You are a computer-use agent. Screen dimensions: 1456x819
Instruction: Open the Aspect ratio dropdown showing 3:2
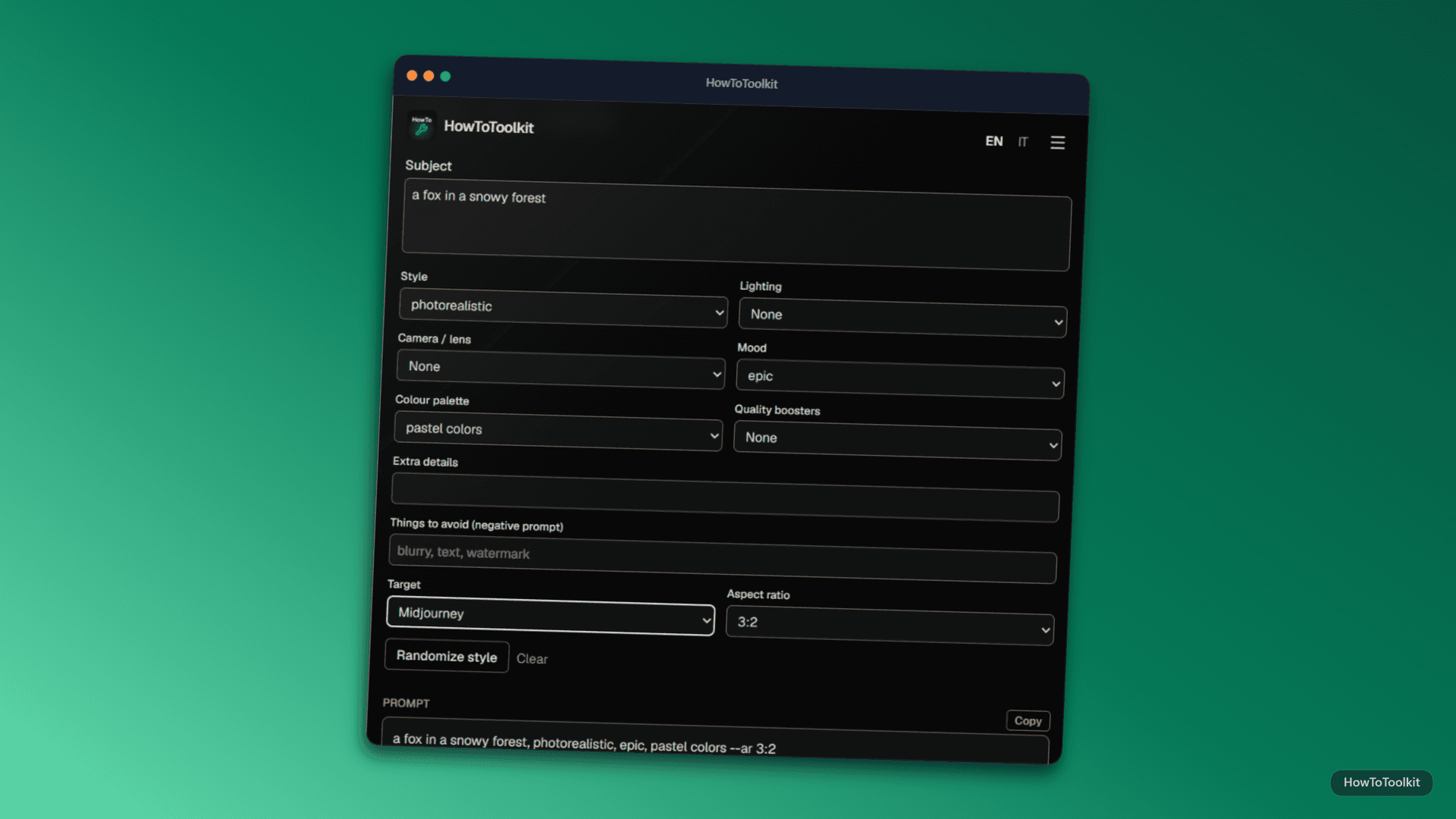tap(890, 625)
